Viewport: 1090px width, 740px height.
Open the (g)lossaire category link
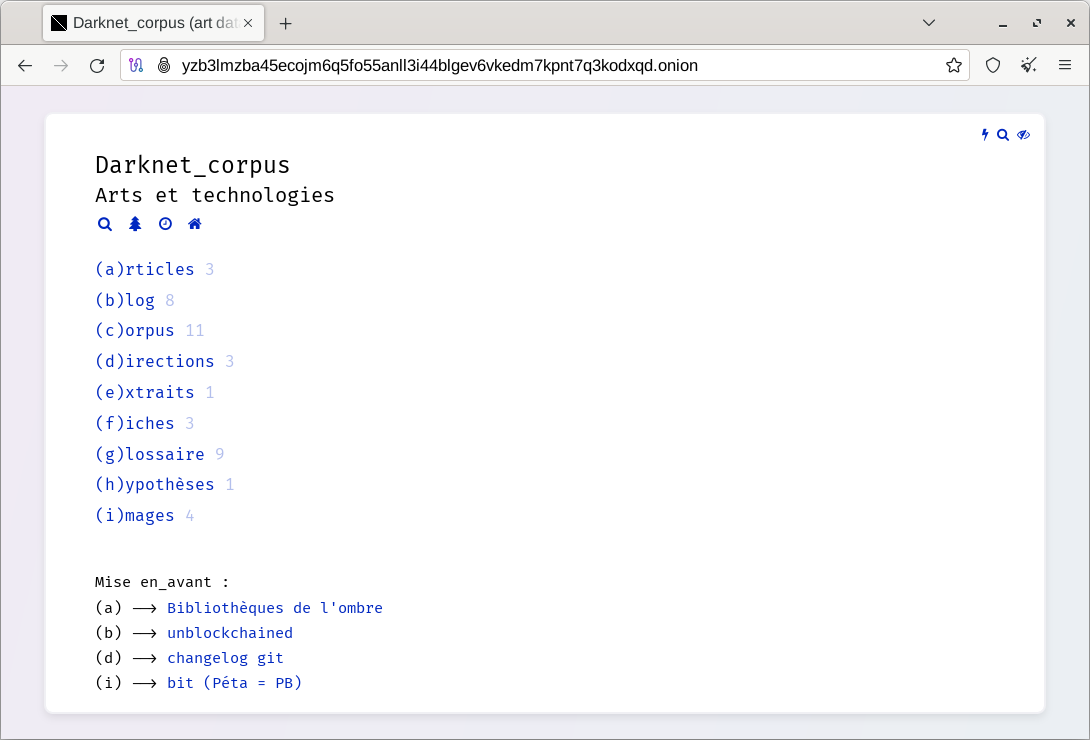pyautogui.click(x=150, y=454)
